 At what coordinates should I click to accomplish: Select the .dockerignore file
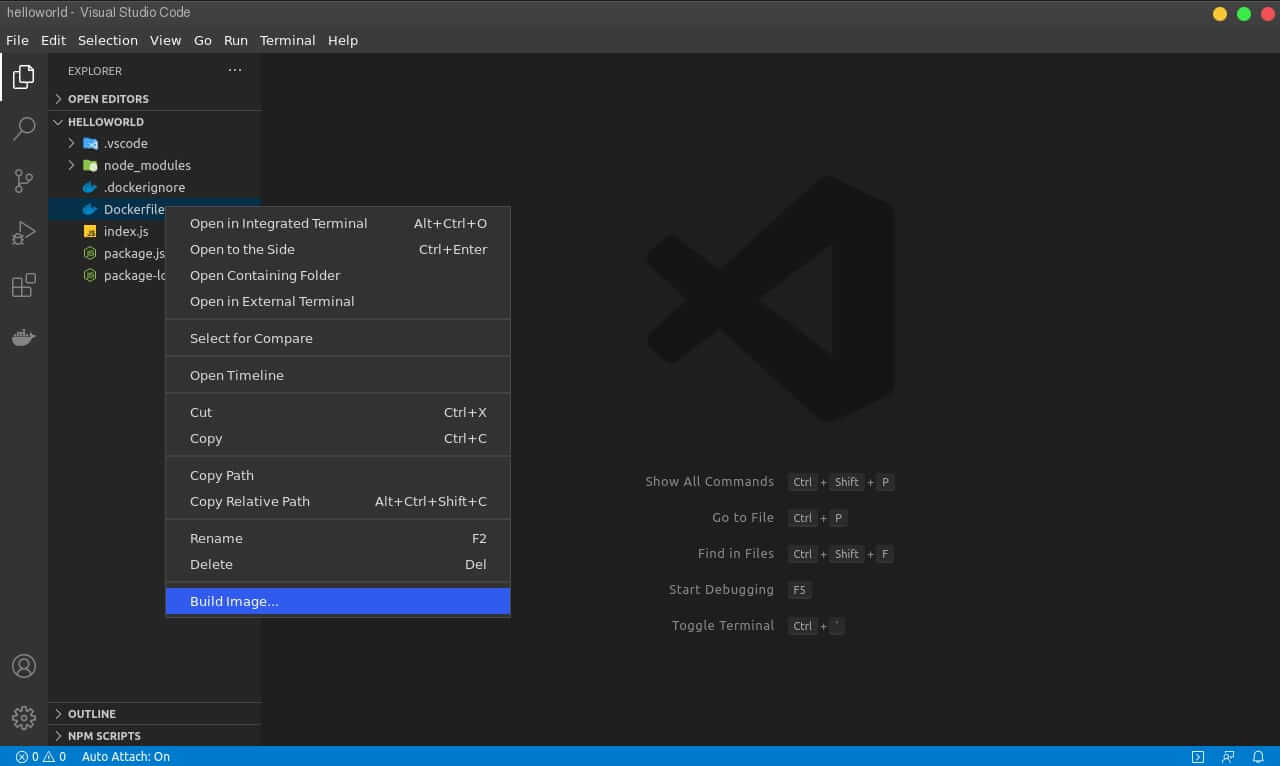155,187
